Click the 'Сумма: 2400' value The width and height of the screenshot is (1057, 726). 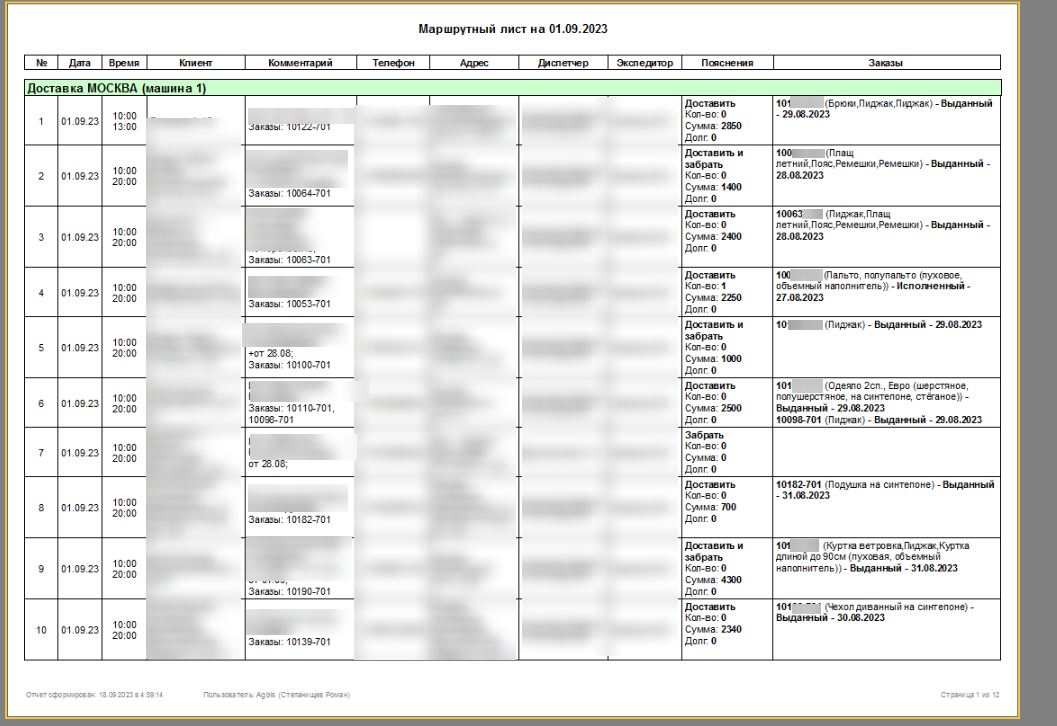pyautogui.click(x=713, y=237)
